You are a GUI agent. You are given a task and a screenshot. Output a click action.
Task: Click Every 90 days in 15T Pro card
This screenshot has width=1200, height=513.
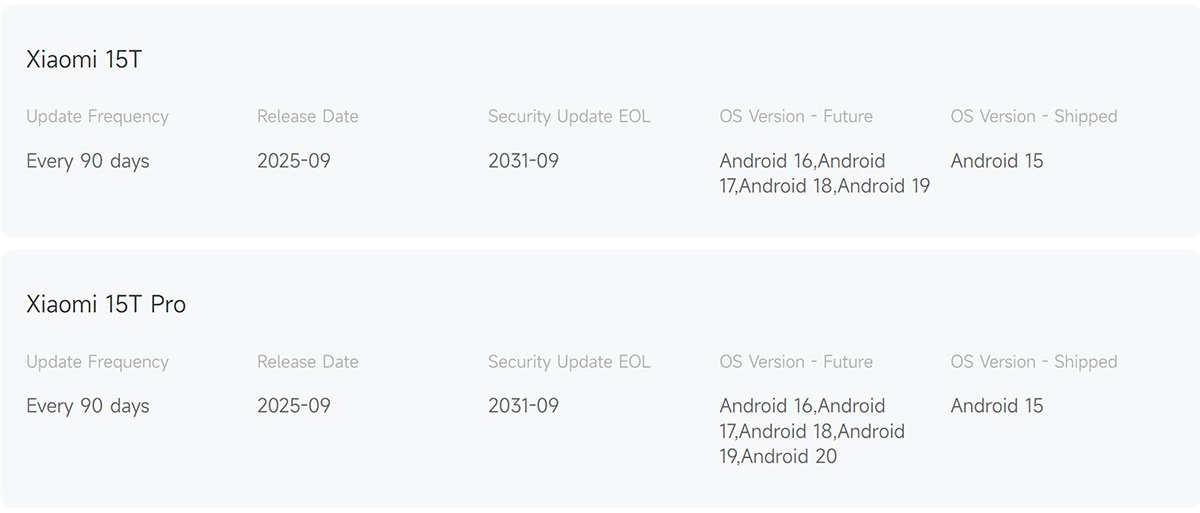pos(88,406)
